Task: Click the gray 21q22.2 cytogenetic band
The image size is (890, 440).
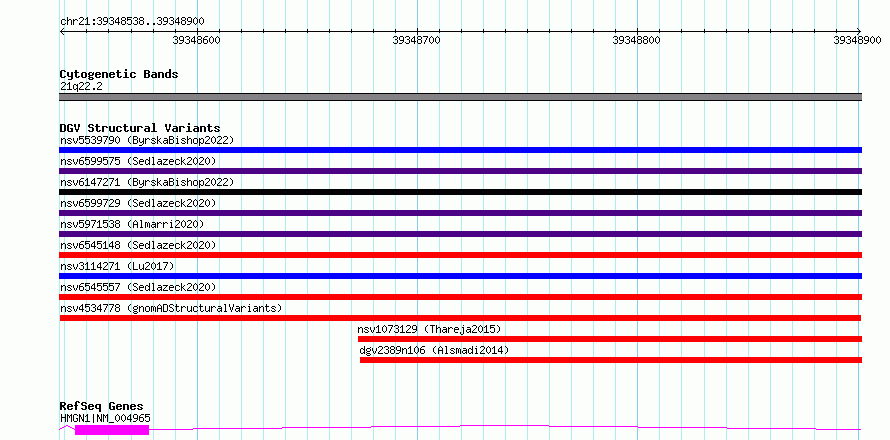Action: tap(460, 97)
